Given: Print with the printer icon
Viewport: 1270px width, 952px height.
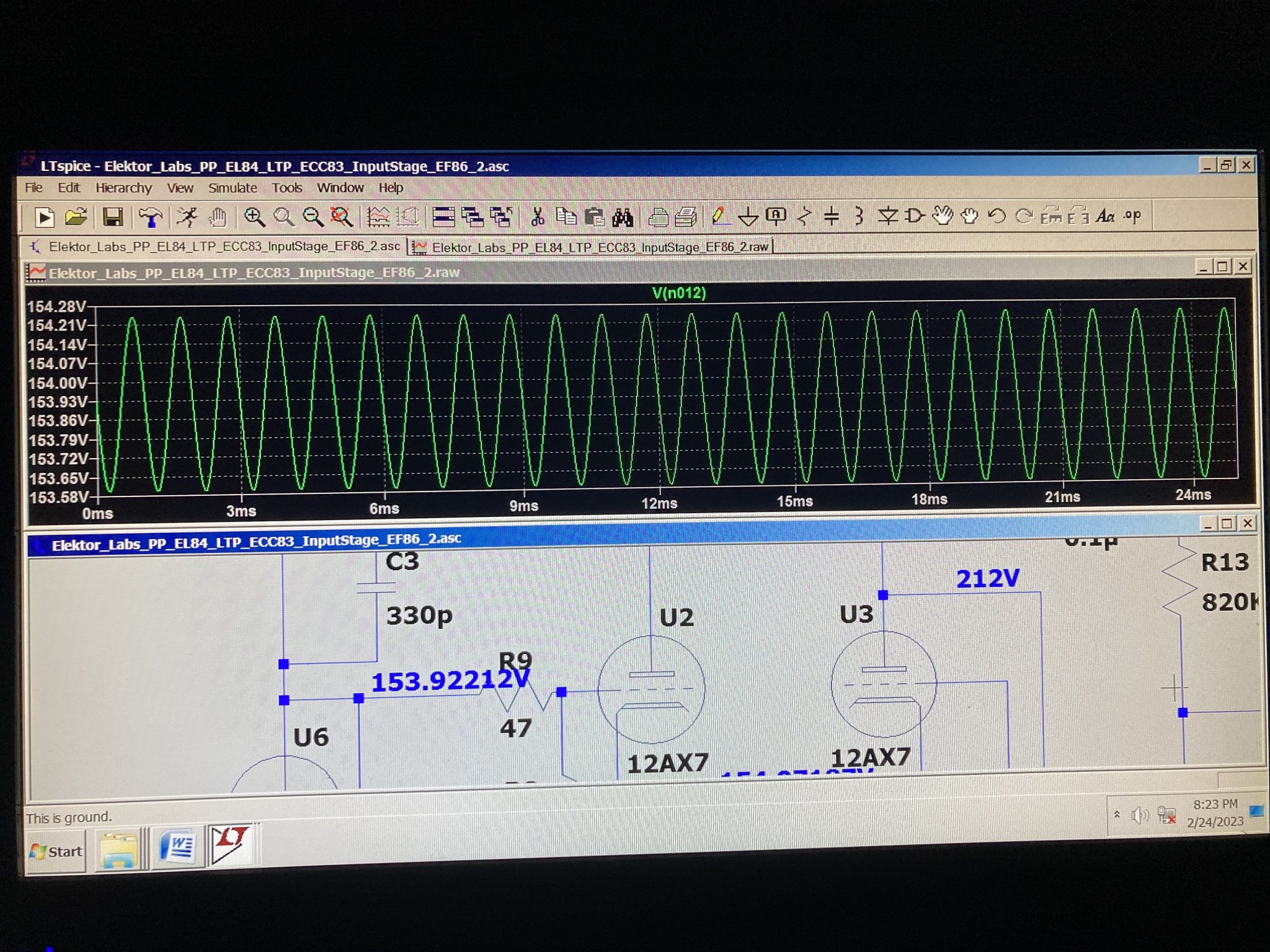Looking at the screenshot, I should [x=658, y=217].
